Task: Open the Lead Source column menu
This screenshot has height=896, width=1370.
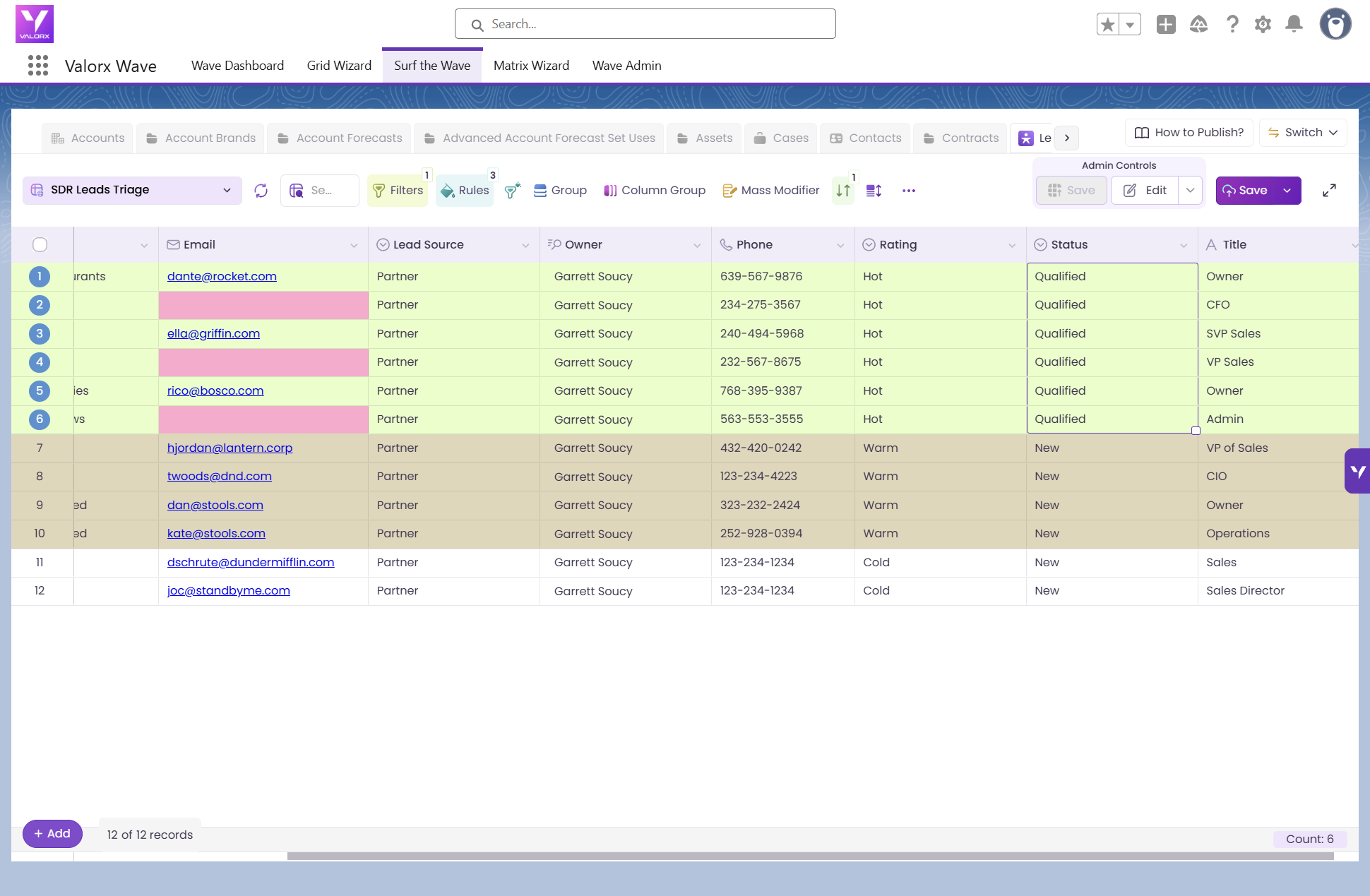Action: coord(525,245)
